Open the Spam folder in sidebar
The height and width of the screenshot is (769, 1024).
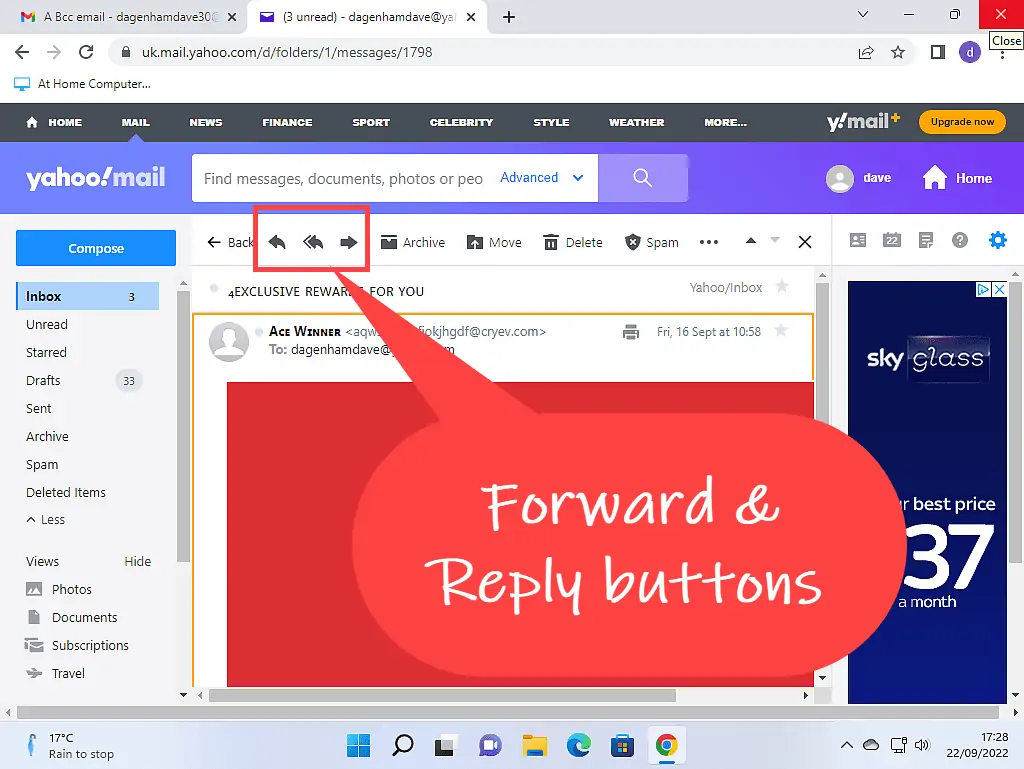tap(42, 465)
